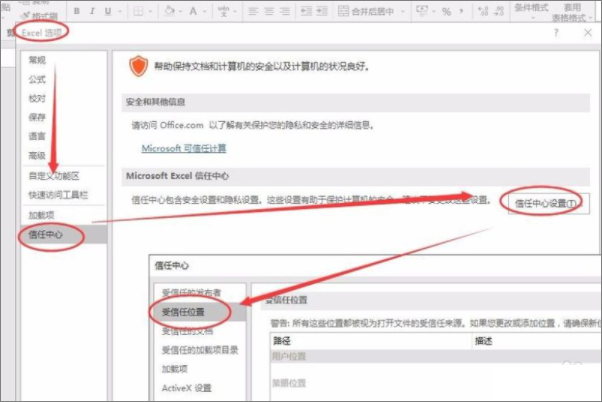Expand the accounting number format dropdown arrow
This screenshot has height=402, width=602.
[x=433, y=12]
